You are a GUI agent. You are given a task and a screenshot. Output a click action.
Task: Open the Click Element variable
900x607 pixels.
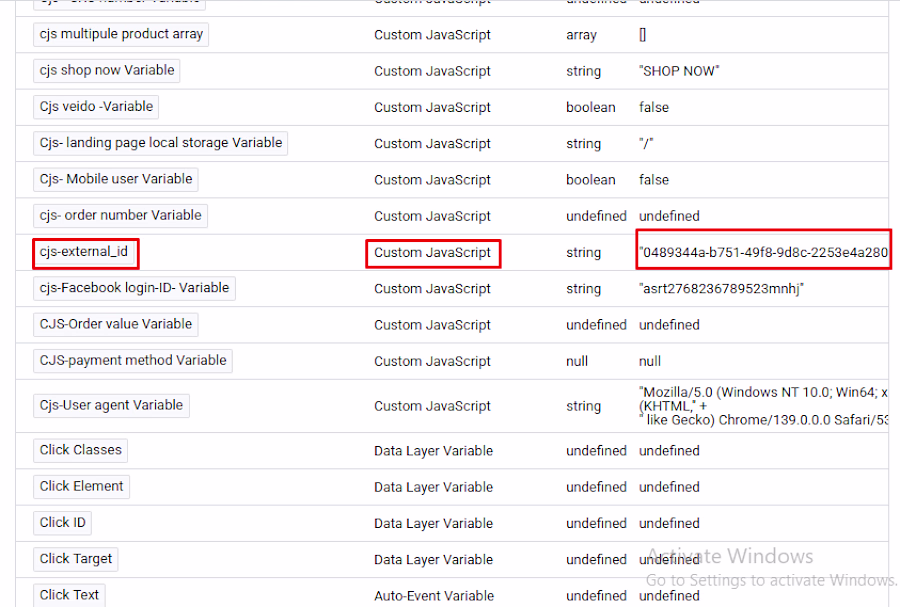point(81,486)
